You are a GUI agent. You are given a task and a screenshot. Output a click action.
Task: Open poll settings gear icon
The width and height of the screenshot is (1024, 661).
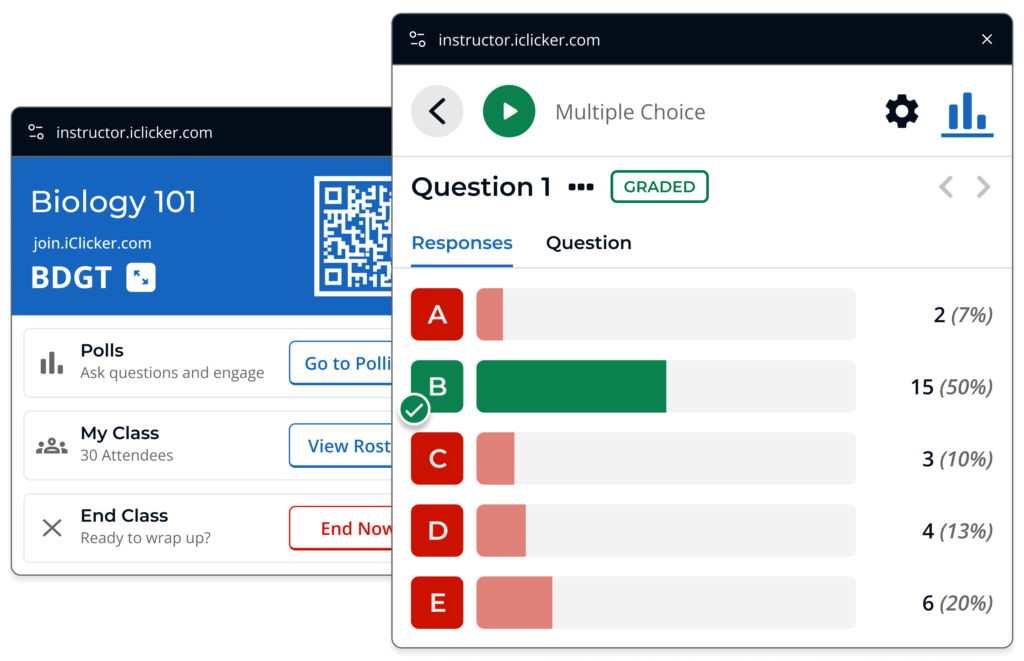coord(901,111)
